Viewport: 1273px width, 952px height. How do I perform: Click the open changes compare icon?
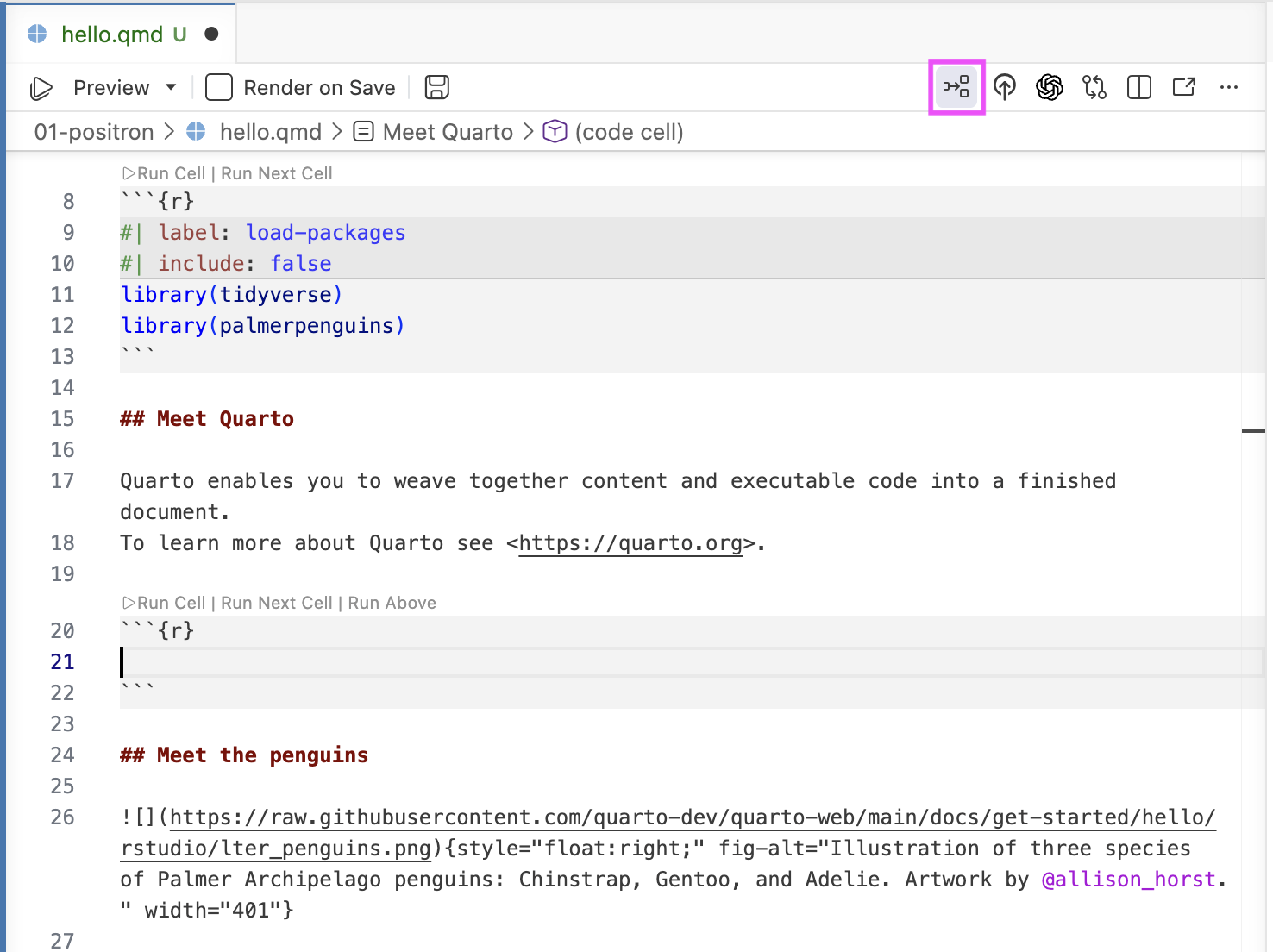(x=1094, y=87)
